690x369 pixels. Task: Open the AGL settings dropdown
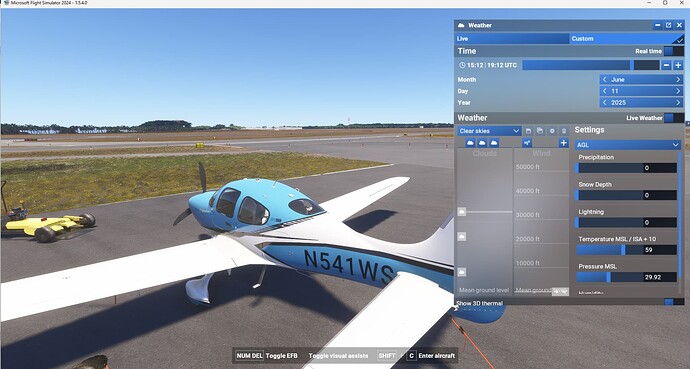click(628, 145)
